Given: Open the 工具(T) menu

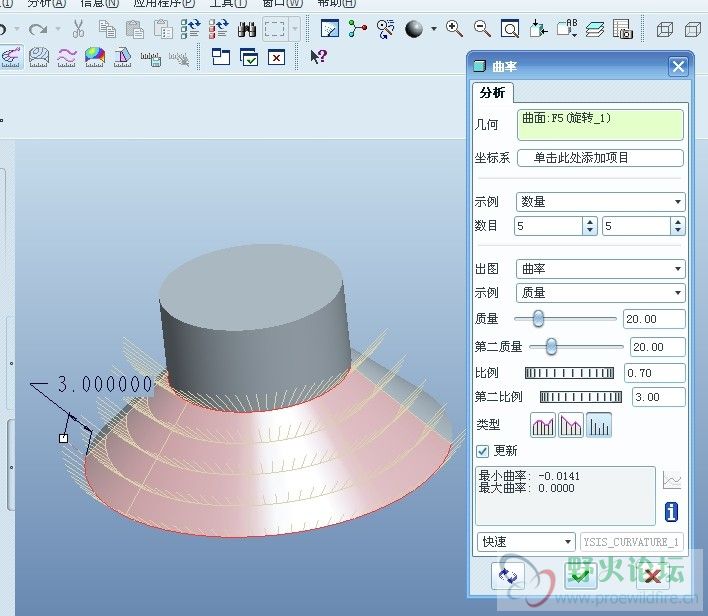Looking at the screenshot, I should tap(228, 4).
